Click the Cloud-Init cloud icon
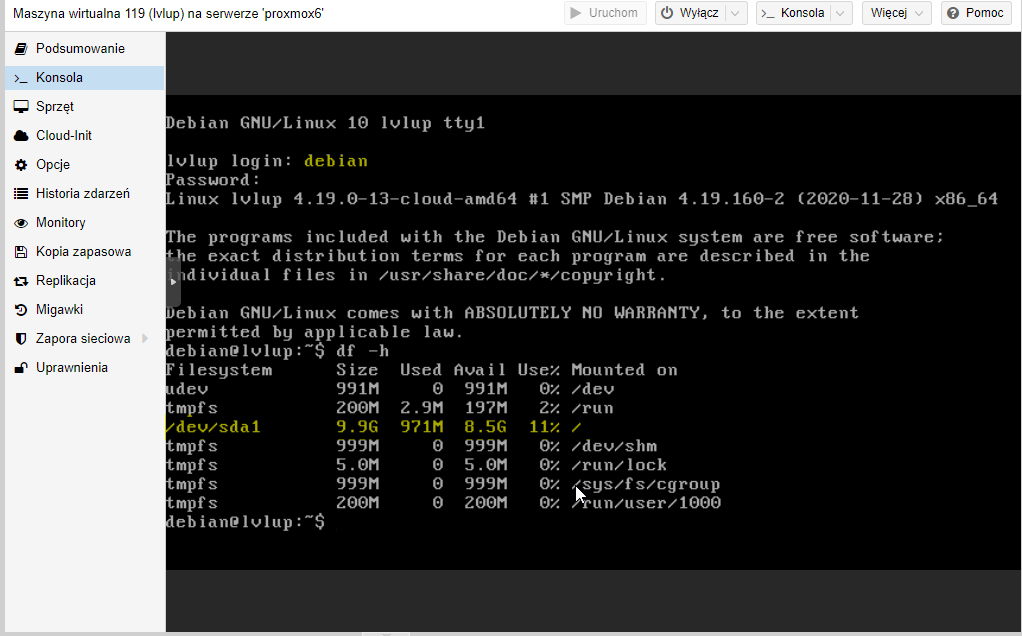The width and height of the screenshot is (1022, 636). tap(21, 136)
